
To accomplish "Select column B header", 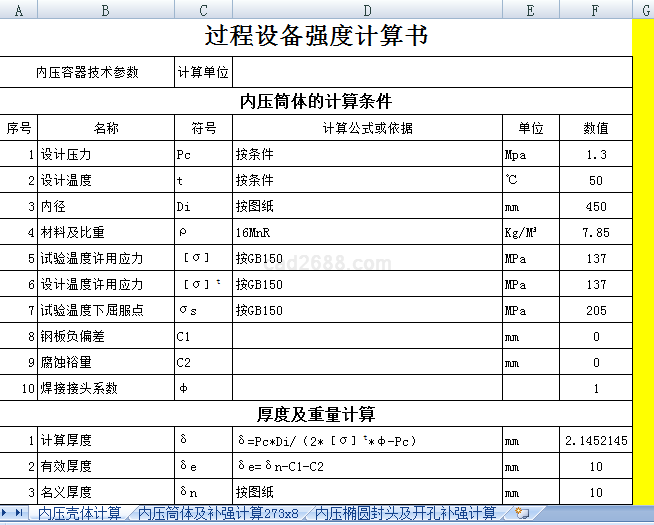I will pyautogui.click(x=106, y=9).
